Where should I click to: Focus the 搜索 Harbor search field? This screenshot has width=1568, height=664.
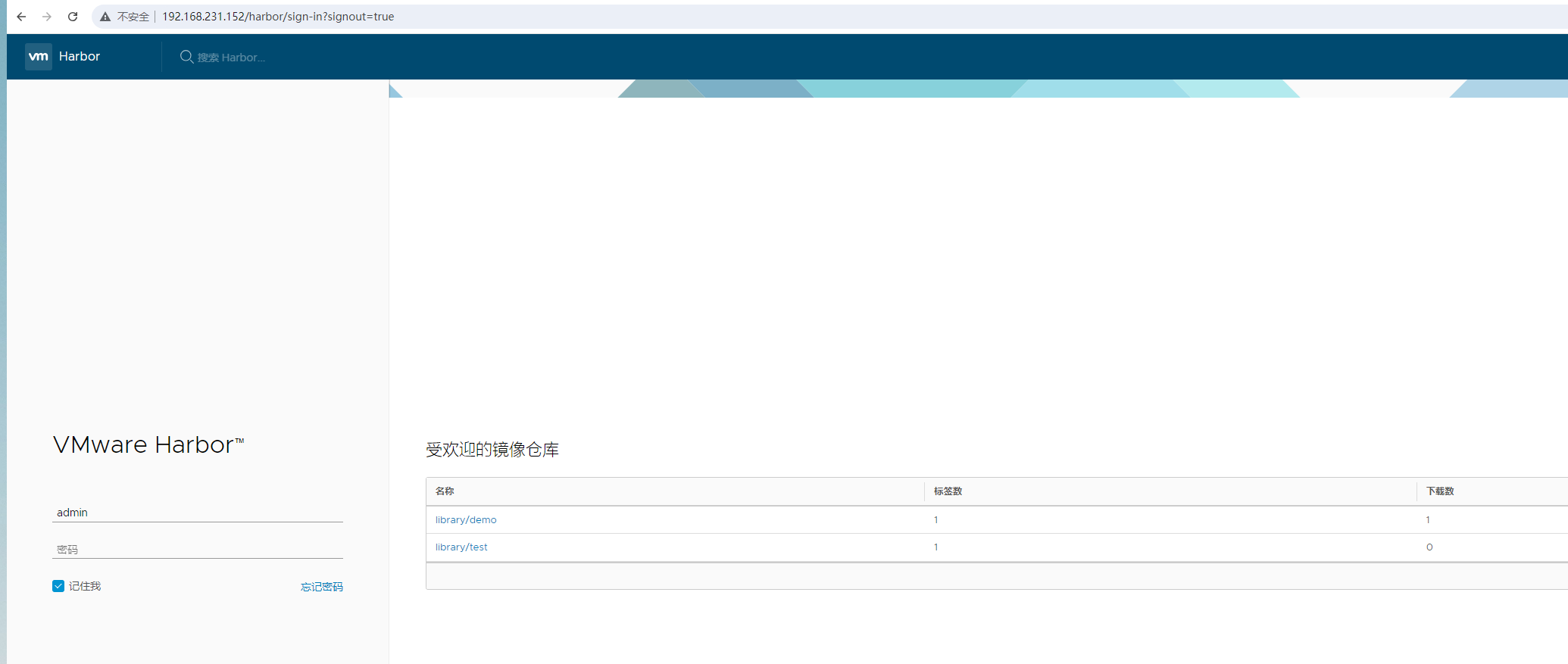click(x=231, y=58)
